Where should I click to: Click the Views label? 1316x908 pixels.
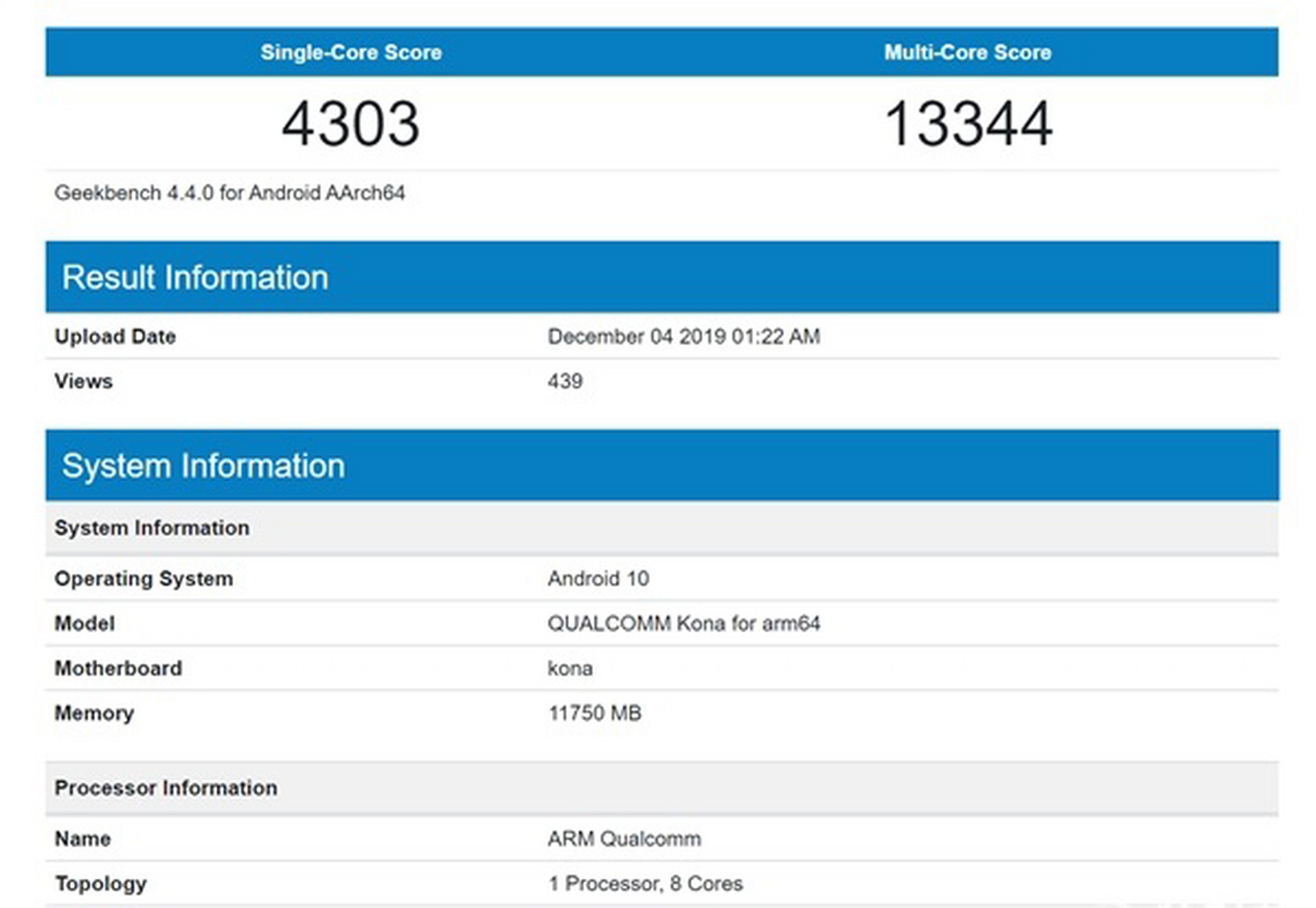[84, 381]
